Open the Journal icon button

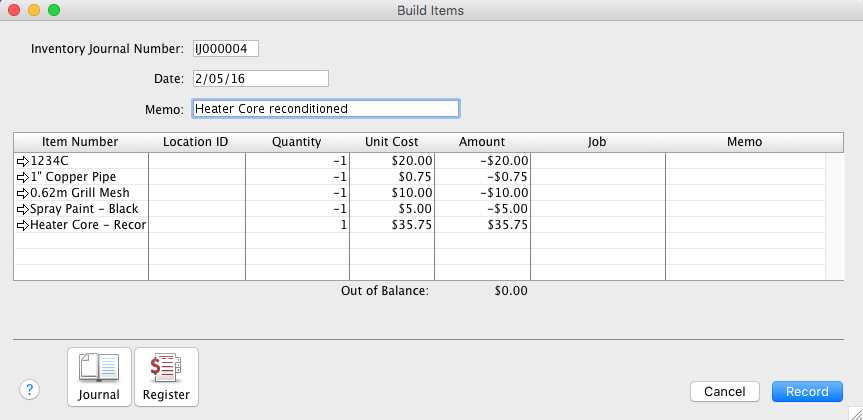click(x=99, y=376)
